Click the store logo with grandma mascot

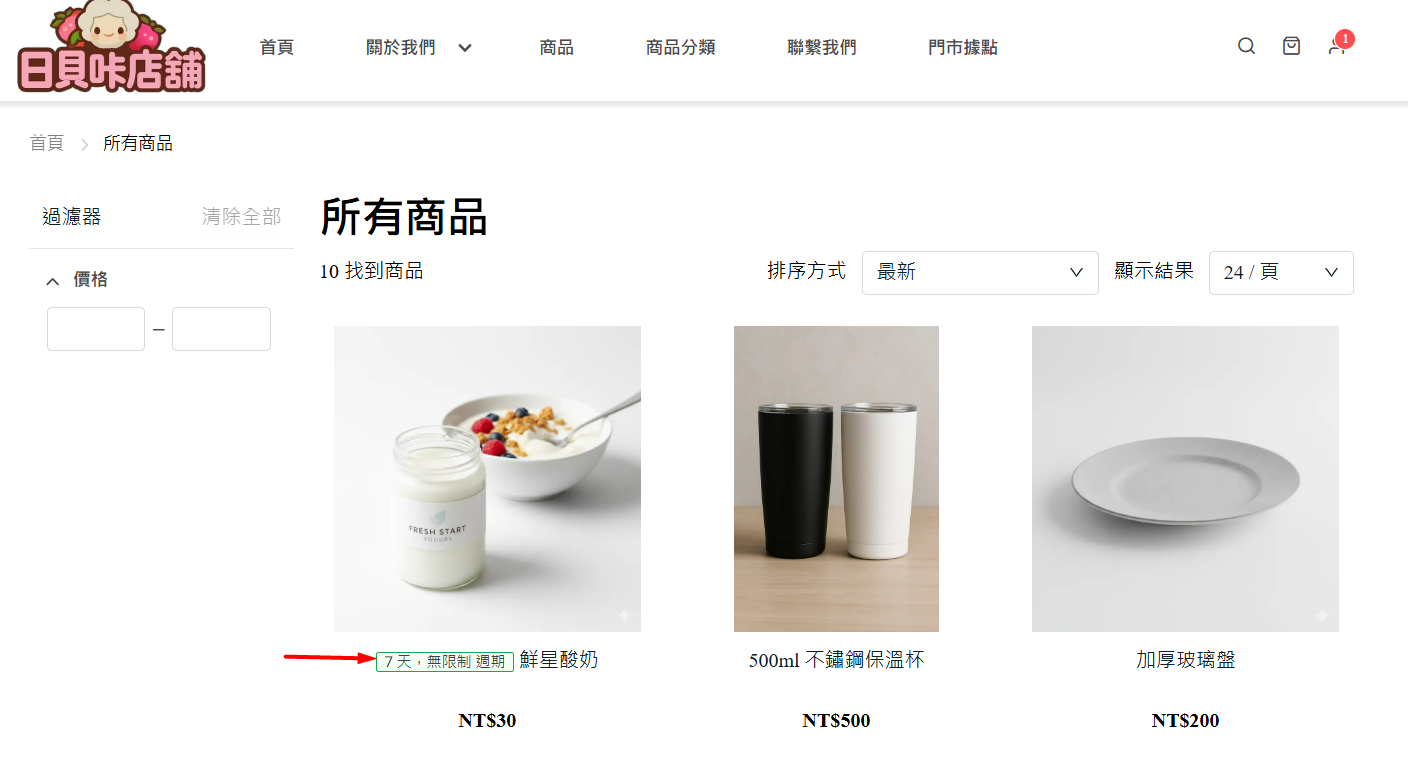pyautogui.click(x=111, y=48)
